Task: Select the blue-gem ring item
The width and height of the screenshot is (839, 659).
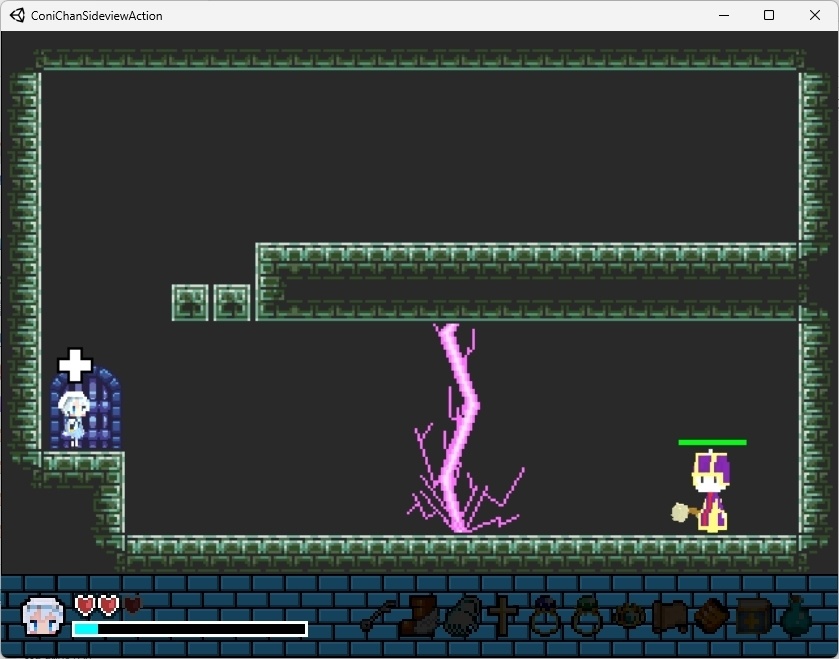Action: click(x=543, y=620)
